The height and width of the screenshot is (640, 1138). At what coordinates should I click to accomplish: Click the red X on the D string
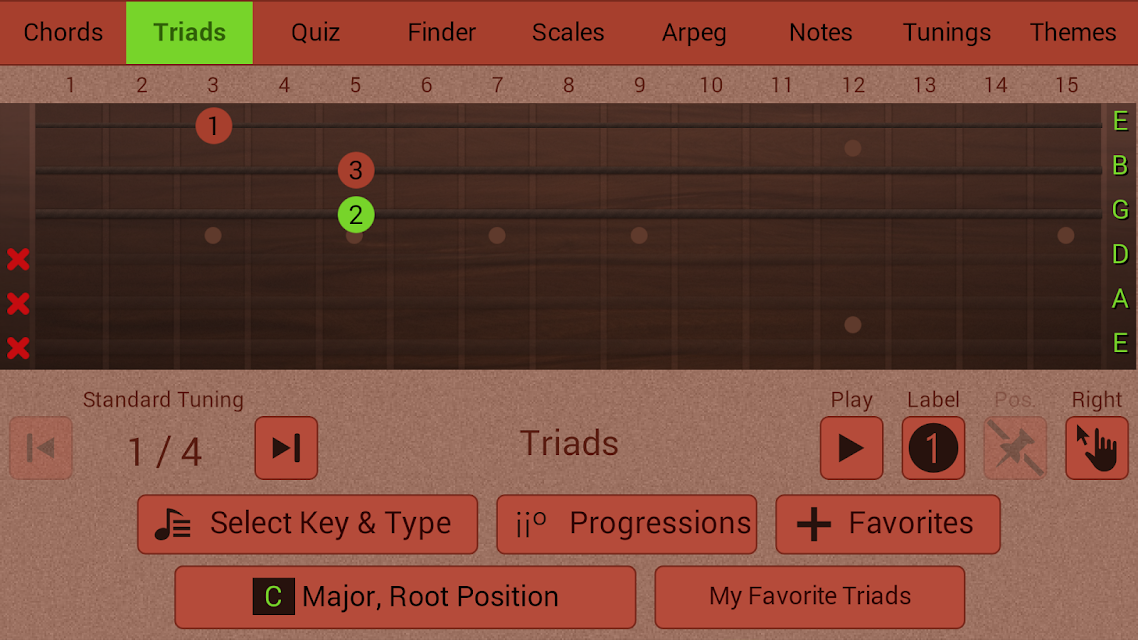(x=18, y=259)
